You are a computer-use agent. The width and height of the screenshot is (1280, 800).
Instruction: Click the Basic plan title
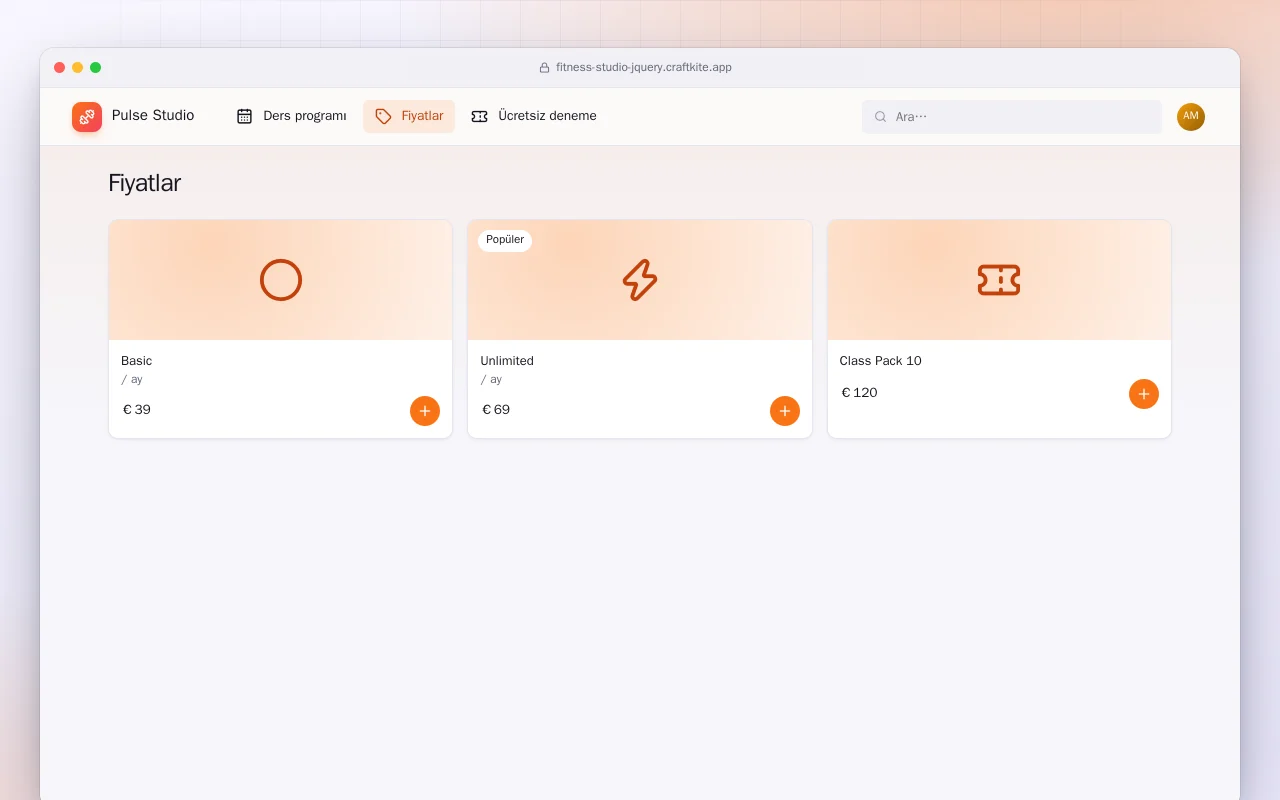[x=137, y=361]
